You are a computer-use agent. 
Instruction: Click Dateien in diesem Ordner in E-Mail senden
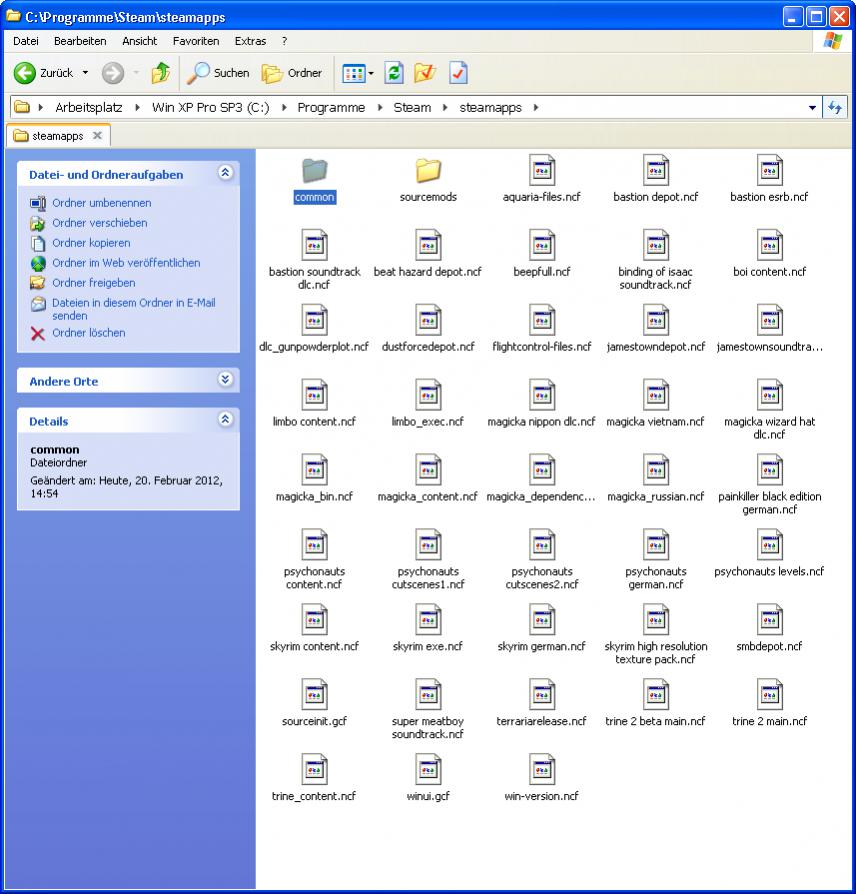point(133,309)
